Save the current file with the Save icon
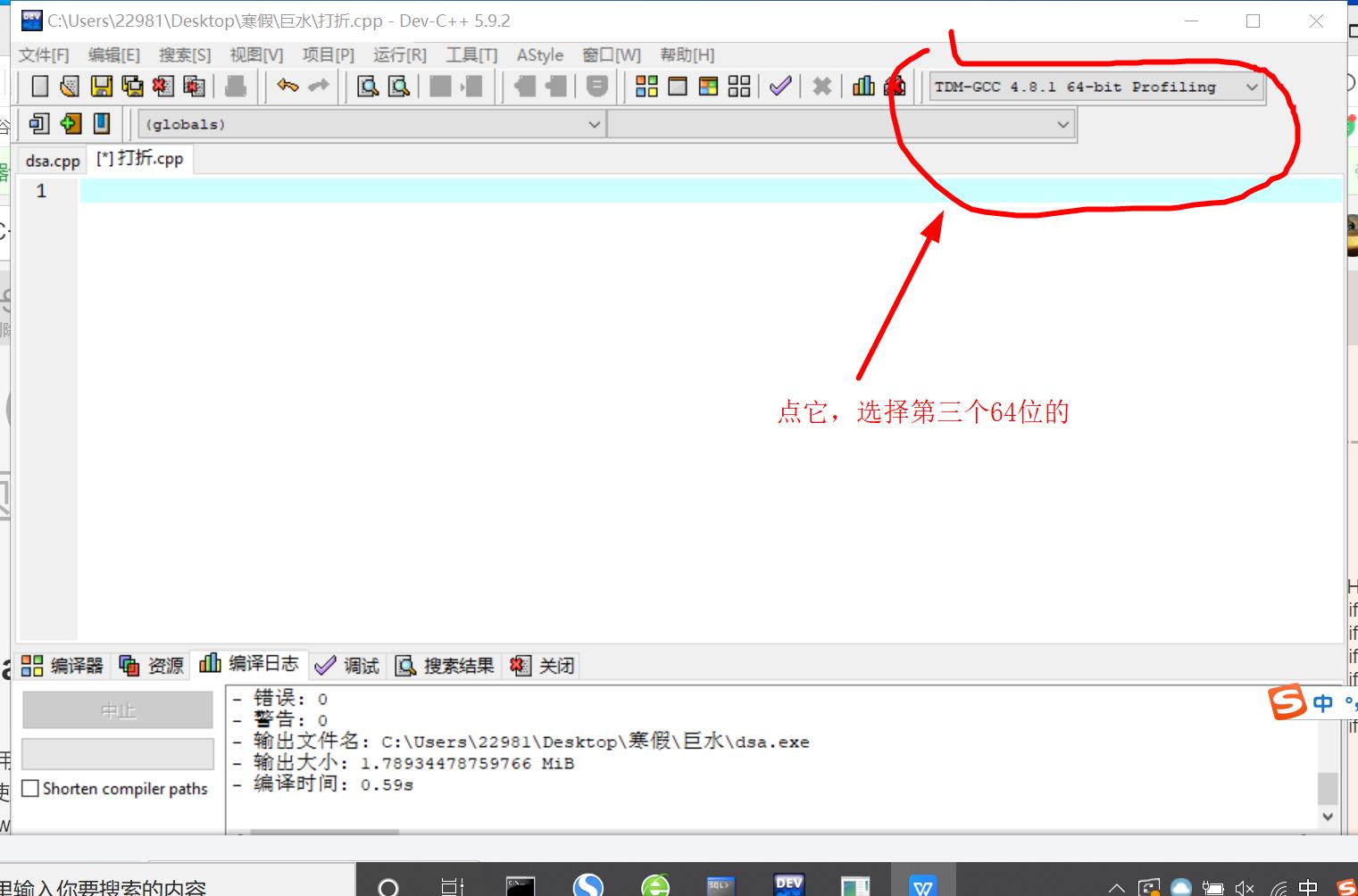Screen dimensions: 1358x896 point(101,85)
